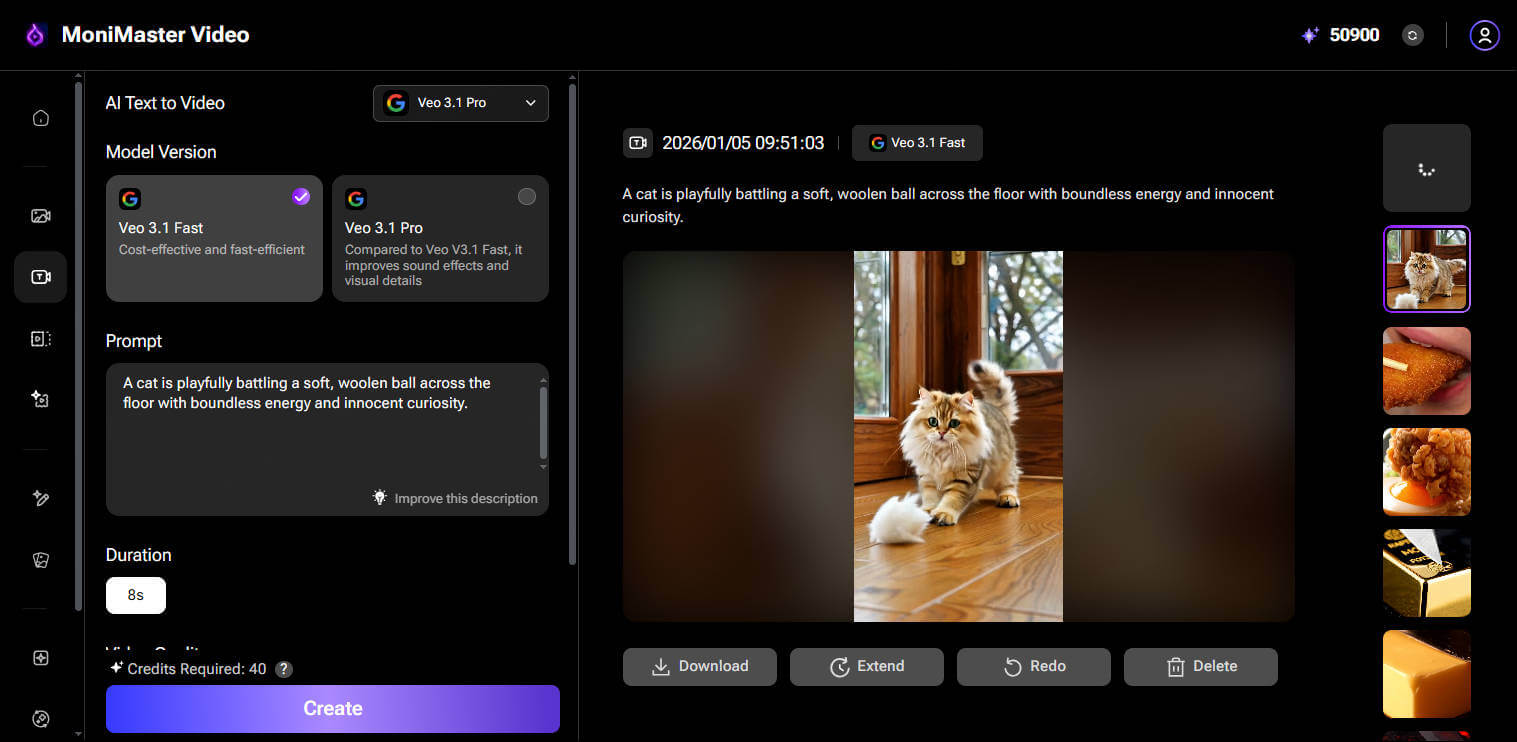
Task: Select the AI Image tool in the sidebar
Action: pos(40,215)
